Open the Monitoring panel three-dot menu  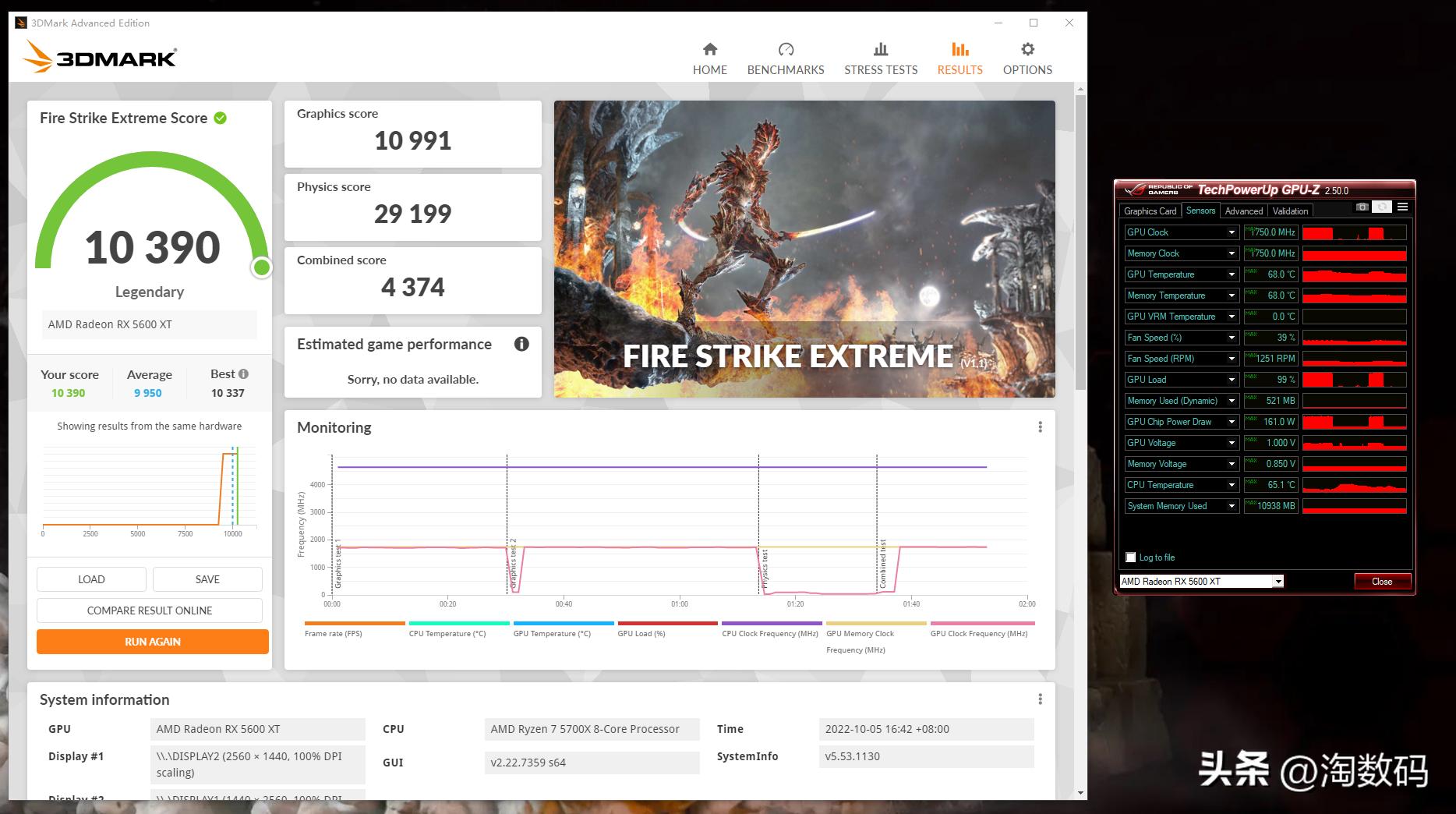(1039, 427)
